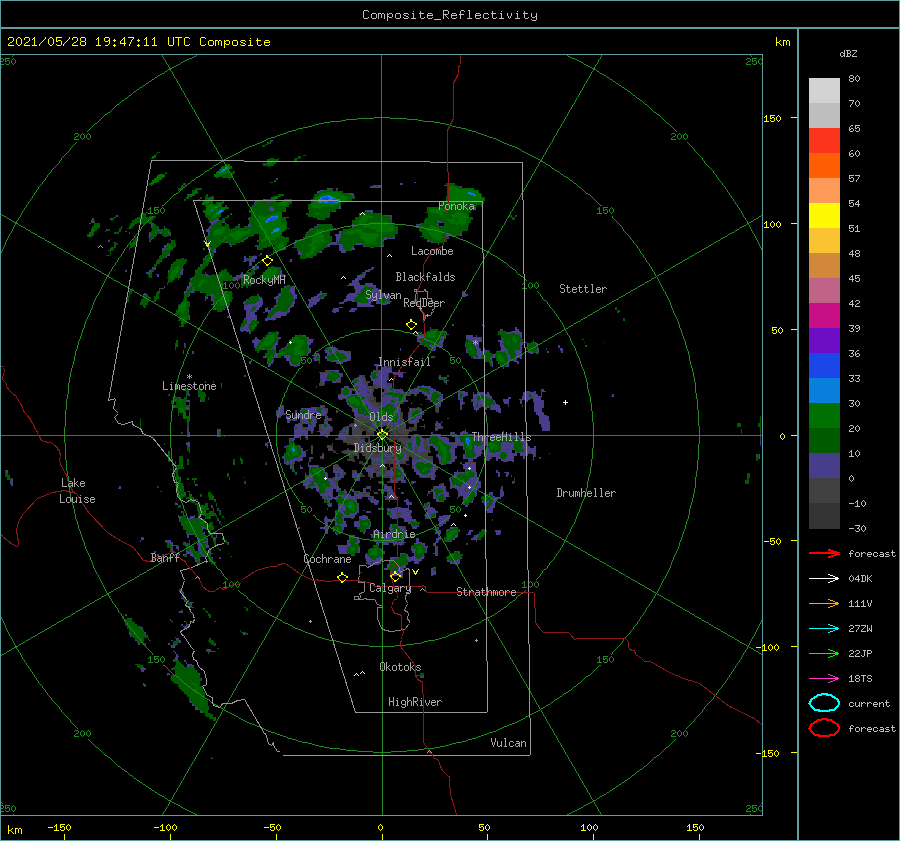Pick the light gray 70-80 dBZ swatch
The height and width of the screenshot is (841, 900).
point(824,91)
